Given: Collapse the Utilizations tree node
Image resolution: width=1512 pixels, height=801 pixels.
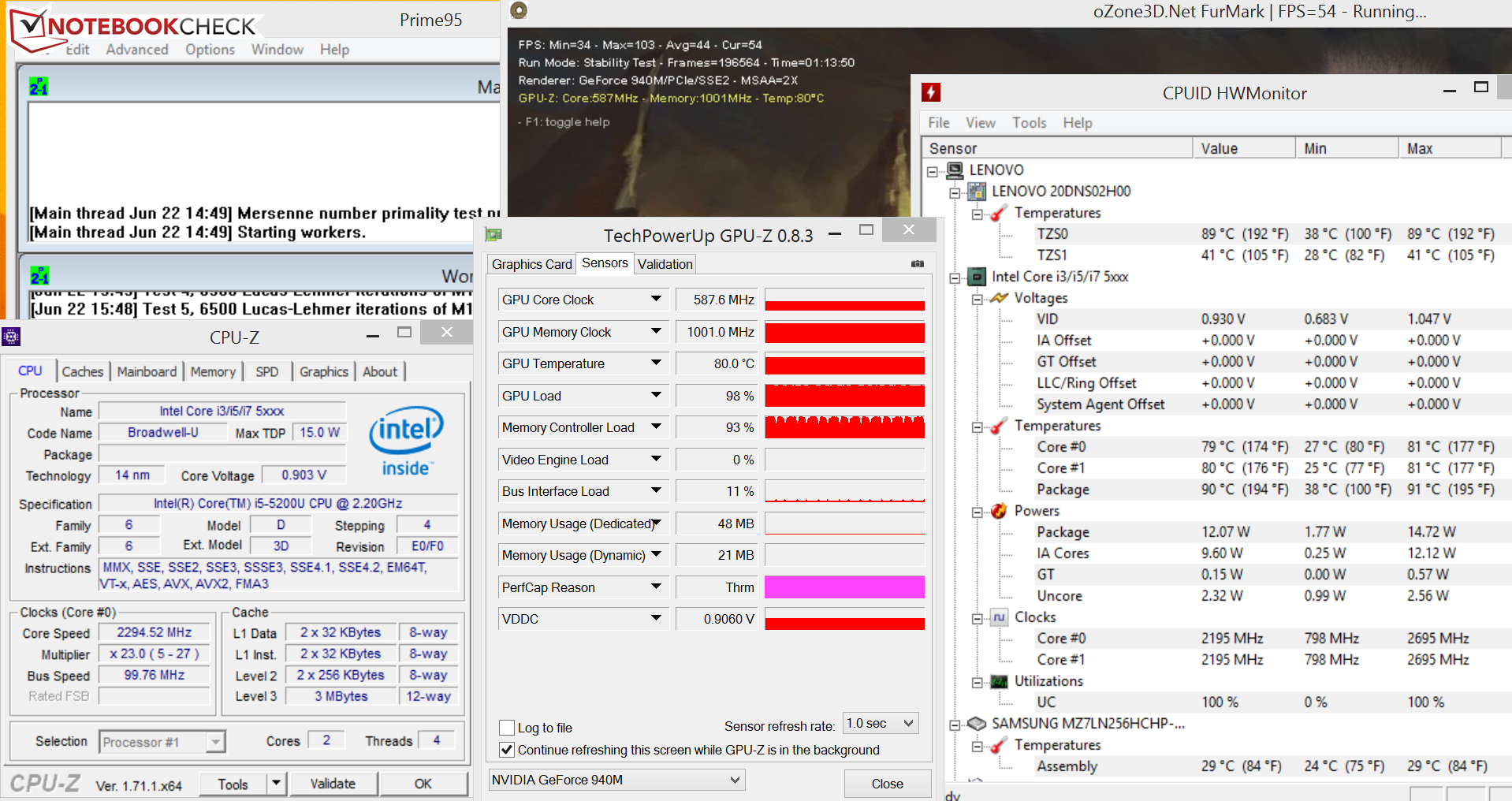Looking at the screenshot, I should pos(978,682).
